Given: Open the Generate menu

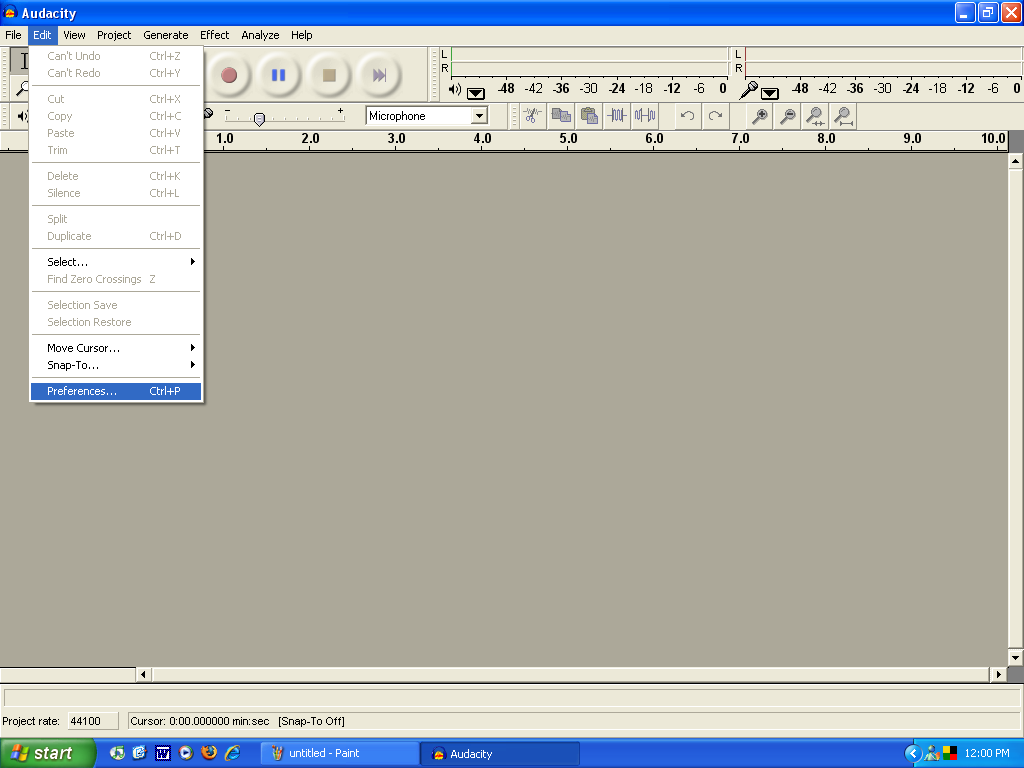Looking at the screenshot, I should coord(165,35).
